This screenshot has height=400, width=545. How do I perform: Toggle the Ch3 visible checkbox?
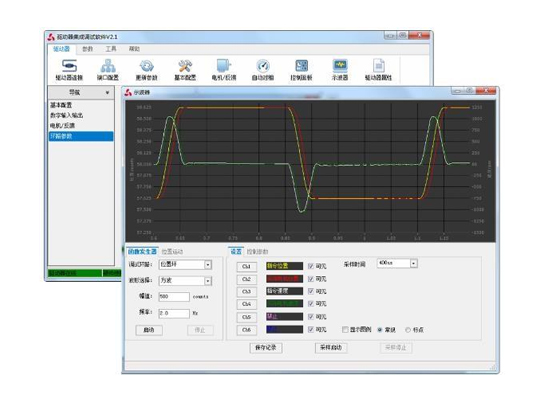pos(311,291)
